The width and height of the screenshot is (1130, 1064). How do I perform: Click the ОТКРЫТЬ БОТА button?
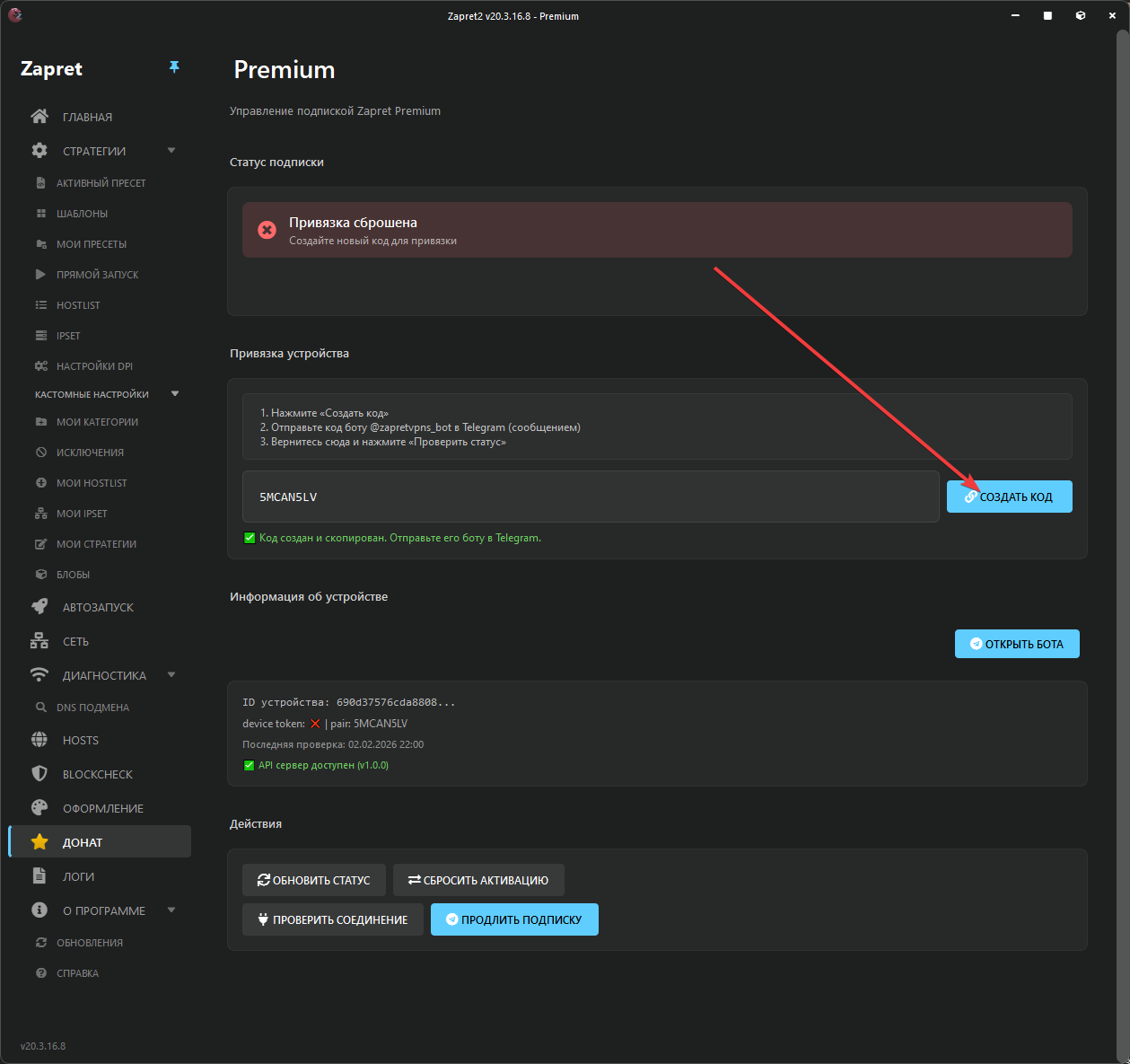pyautogui.click(x=1017, y=644)
